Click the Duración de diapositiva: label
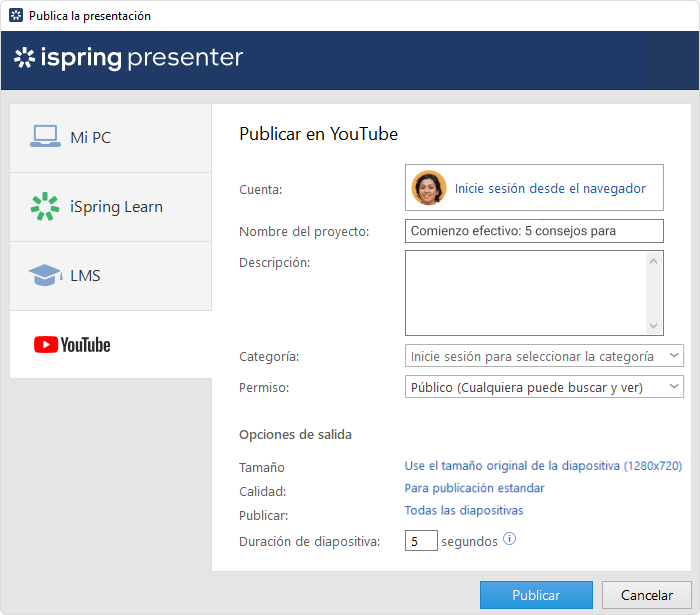Image resolution: width=700 pixels, height=615 pixels. coord(309,541)
